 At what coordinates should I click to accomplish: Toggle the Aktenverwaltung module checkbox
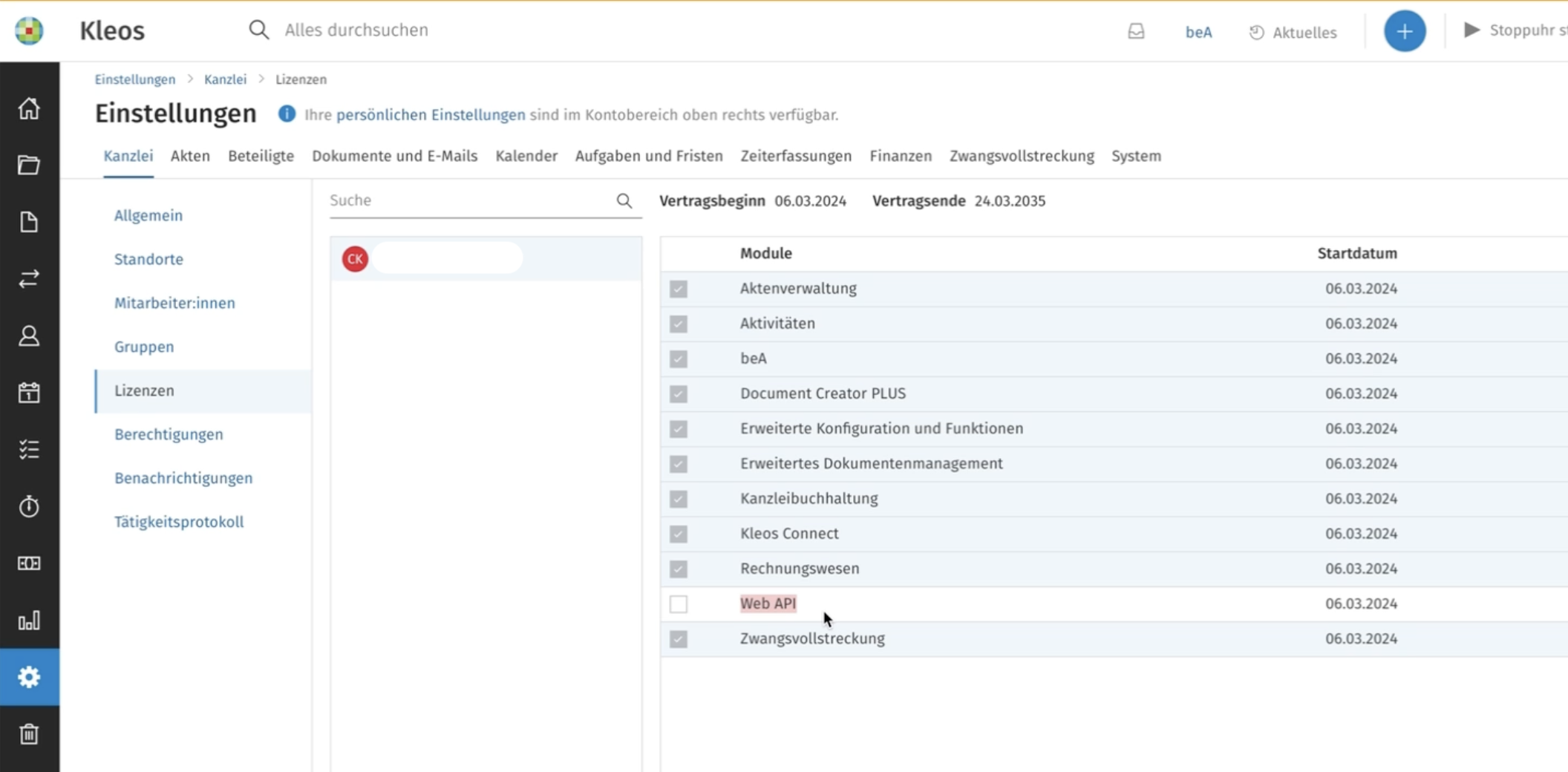tap(678, 289)
